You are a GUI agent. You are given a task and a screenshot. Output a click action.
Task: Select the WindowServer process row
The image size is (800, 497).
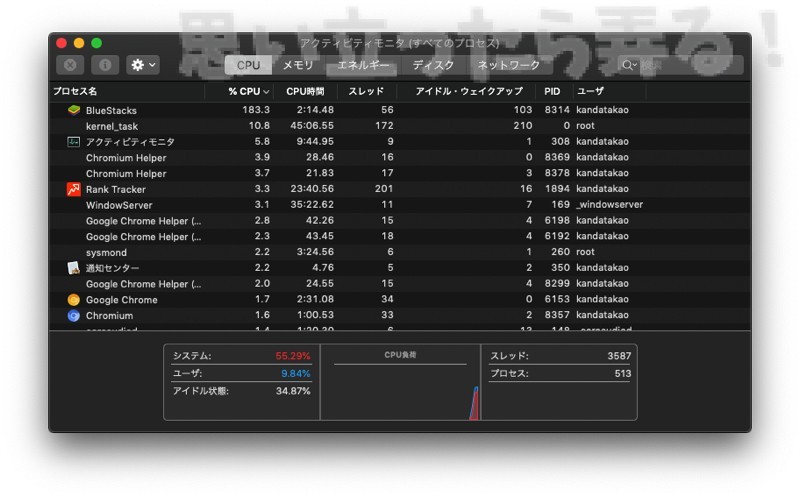[399, 205]
